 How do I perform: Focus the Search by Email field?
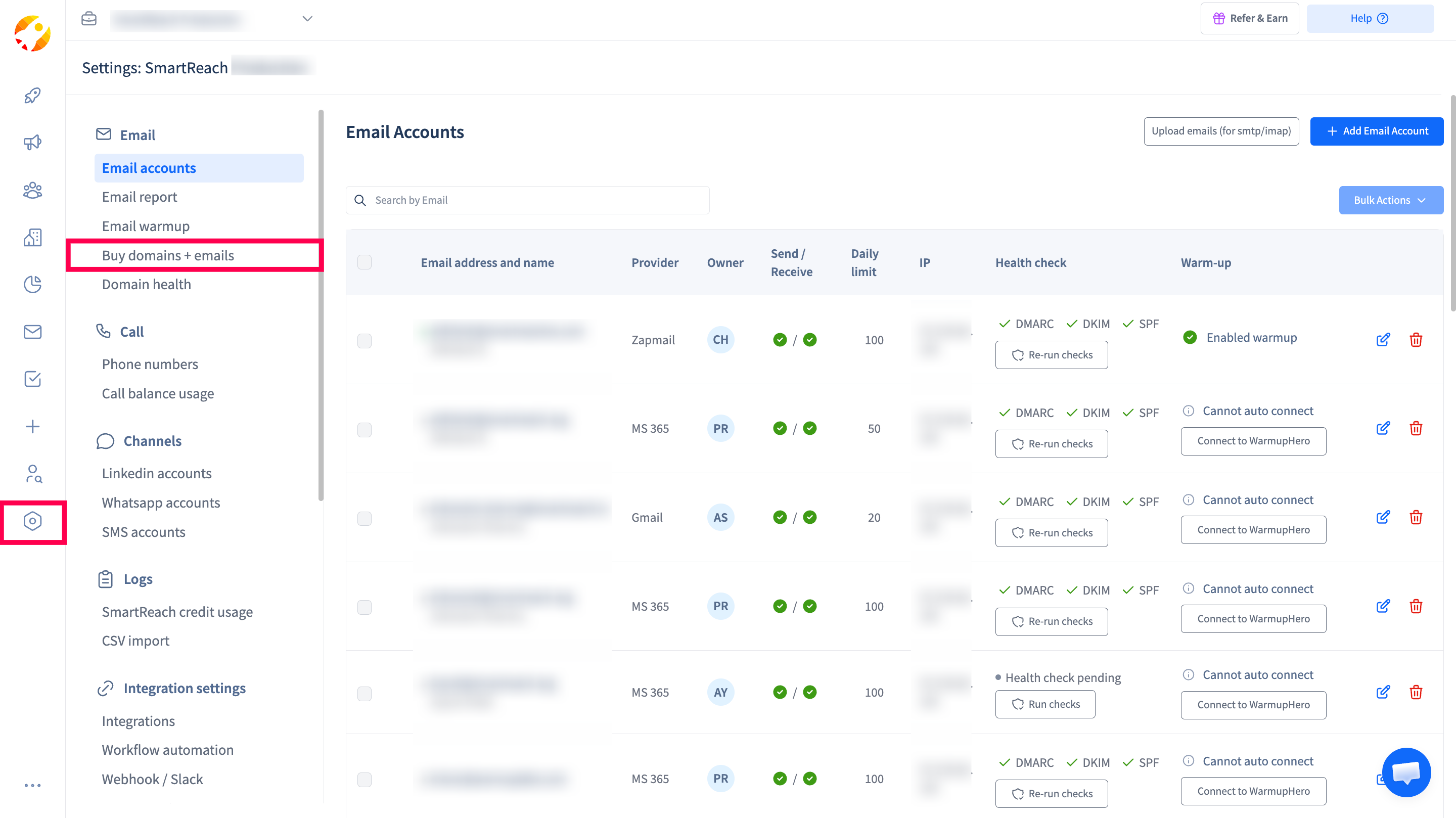[537, 200]
